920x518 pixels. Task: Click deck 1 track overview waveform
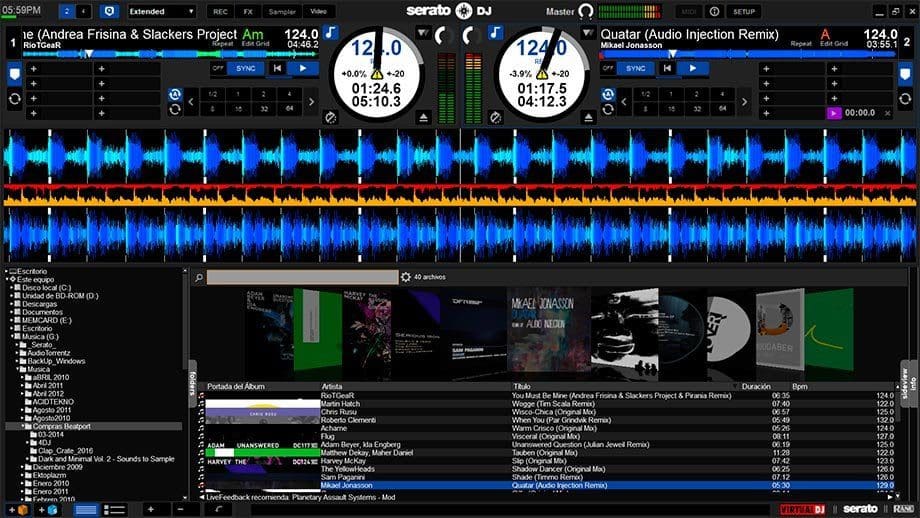pos(170,54)
